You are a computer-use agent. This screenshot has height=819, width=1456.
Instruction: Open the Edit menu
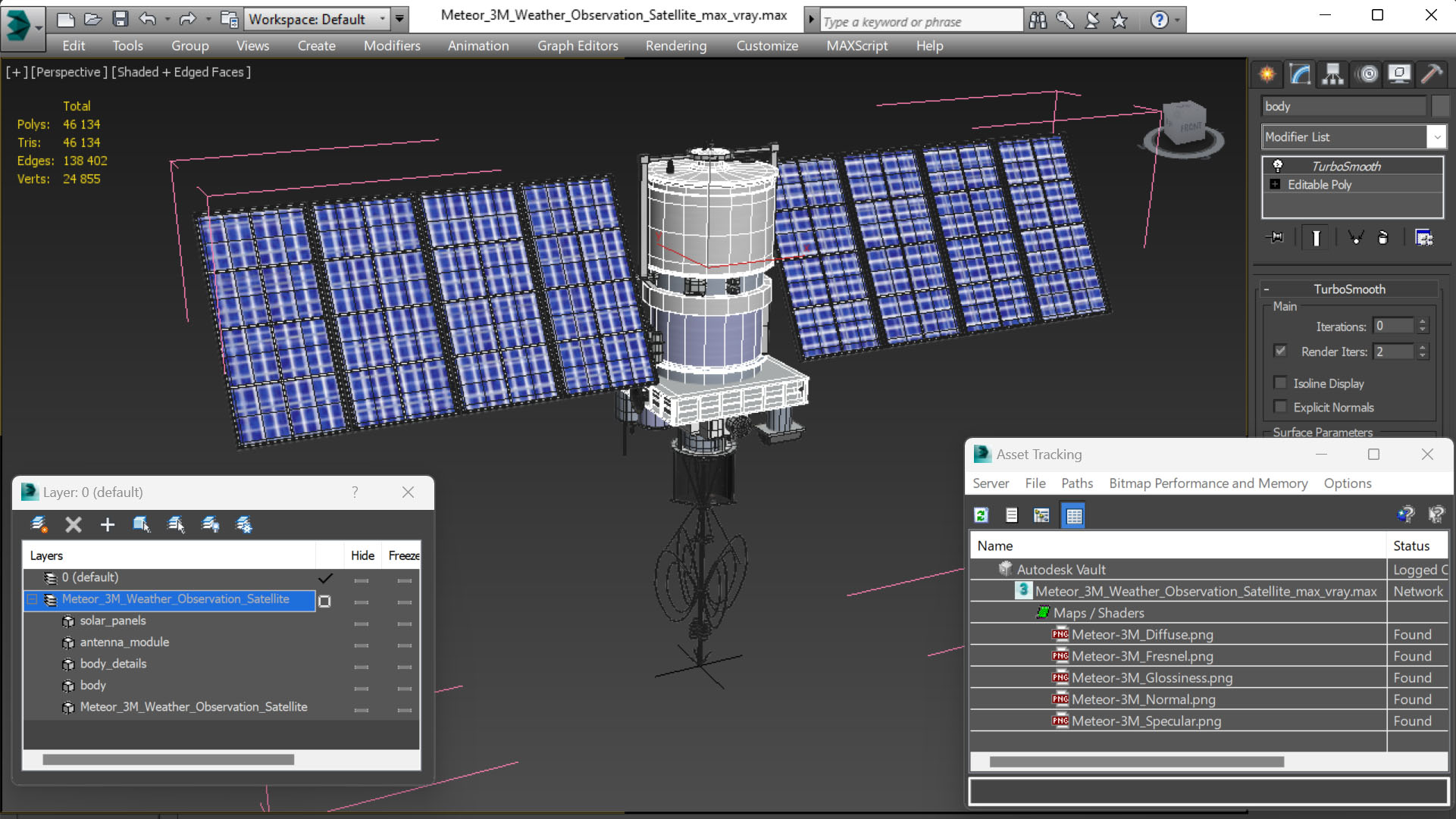click(74, 45)
